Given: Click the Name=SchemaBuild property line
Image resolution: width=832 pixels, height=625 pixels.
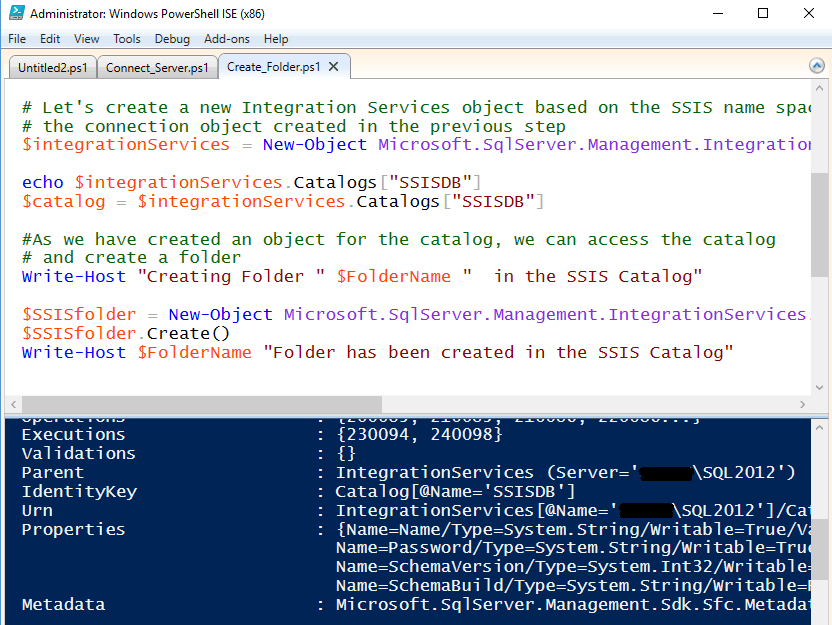Looking at the screenshot, I should [573, 585].
